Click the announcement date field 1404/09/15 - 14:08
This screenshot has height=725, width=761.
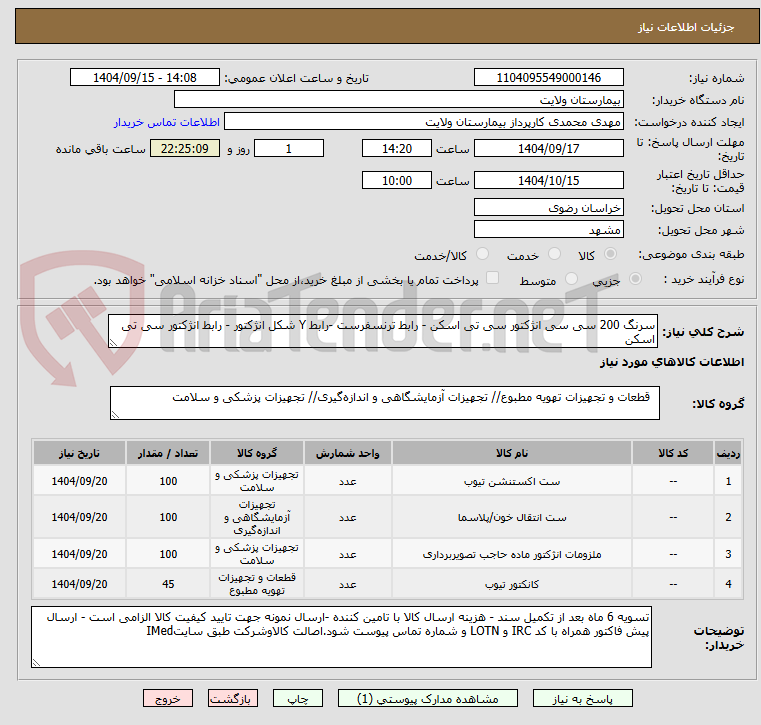click(x=145, y=77)
